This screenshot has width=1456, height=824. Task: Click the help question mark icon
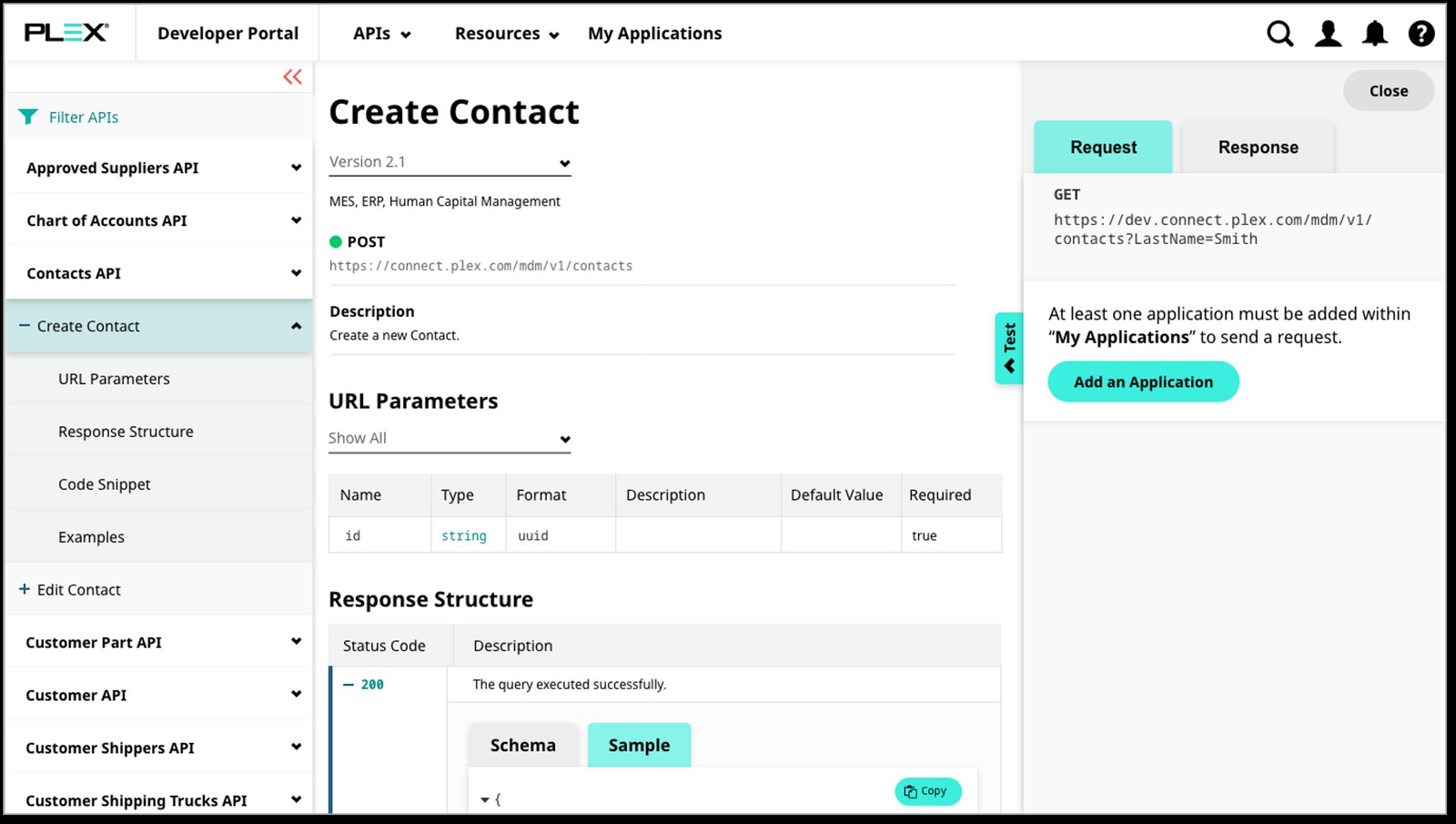click(1421, 34)
